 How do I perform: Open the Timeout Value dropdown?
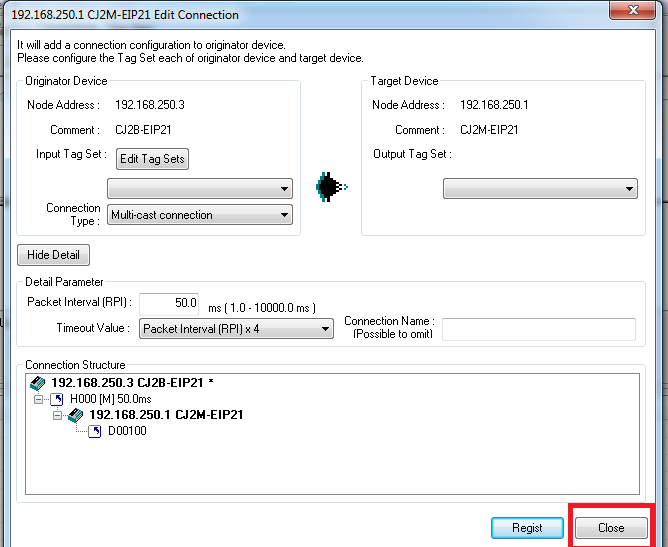pos(236,329)
